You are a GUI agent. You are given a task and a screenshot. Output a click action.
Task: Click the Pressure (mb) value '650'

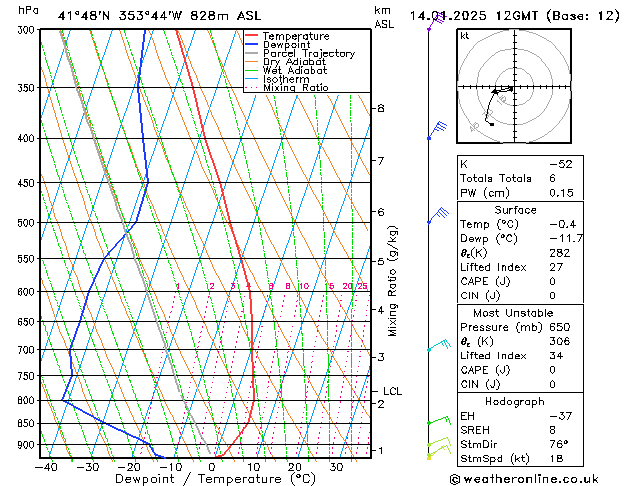click(560, 327)
